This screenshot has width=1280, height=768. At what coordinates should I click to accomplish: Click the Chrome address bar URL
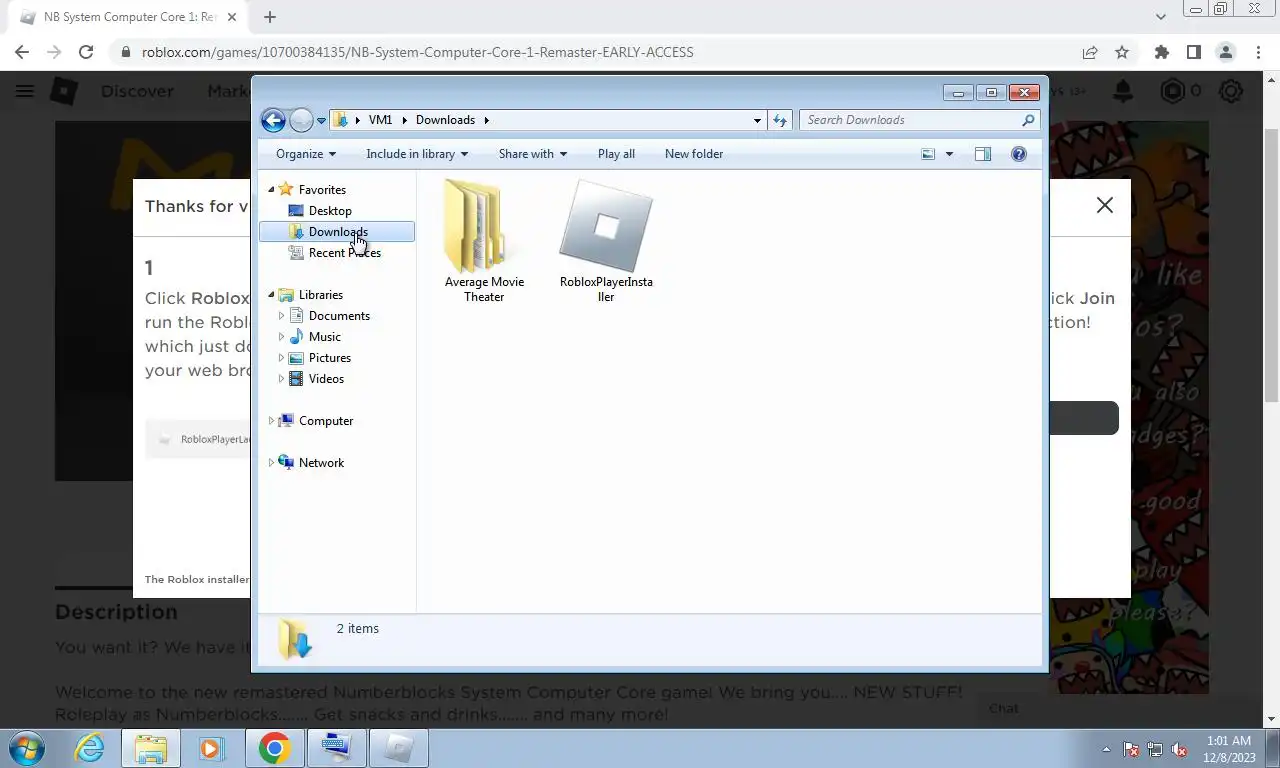point(417,52)
